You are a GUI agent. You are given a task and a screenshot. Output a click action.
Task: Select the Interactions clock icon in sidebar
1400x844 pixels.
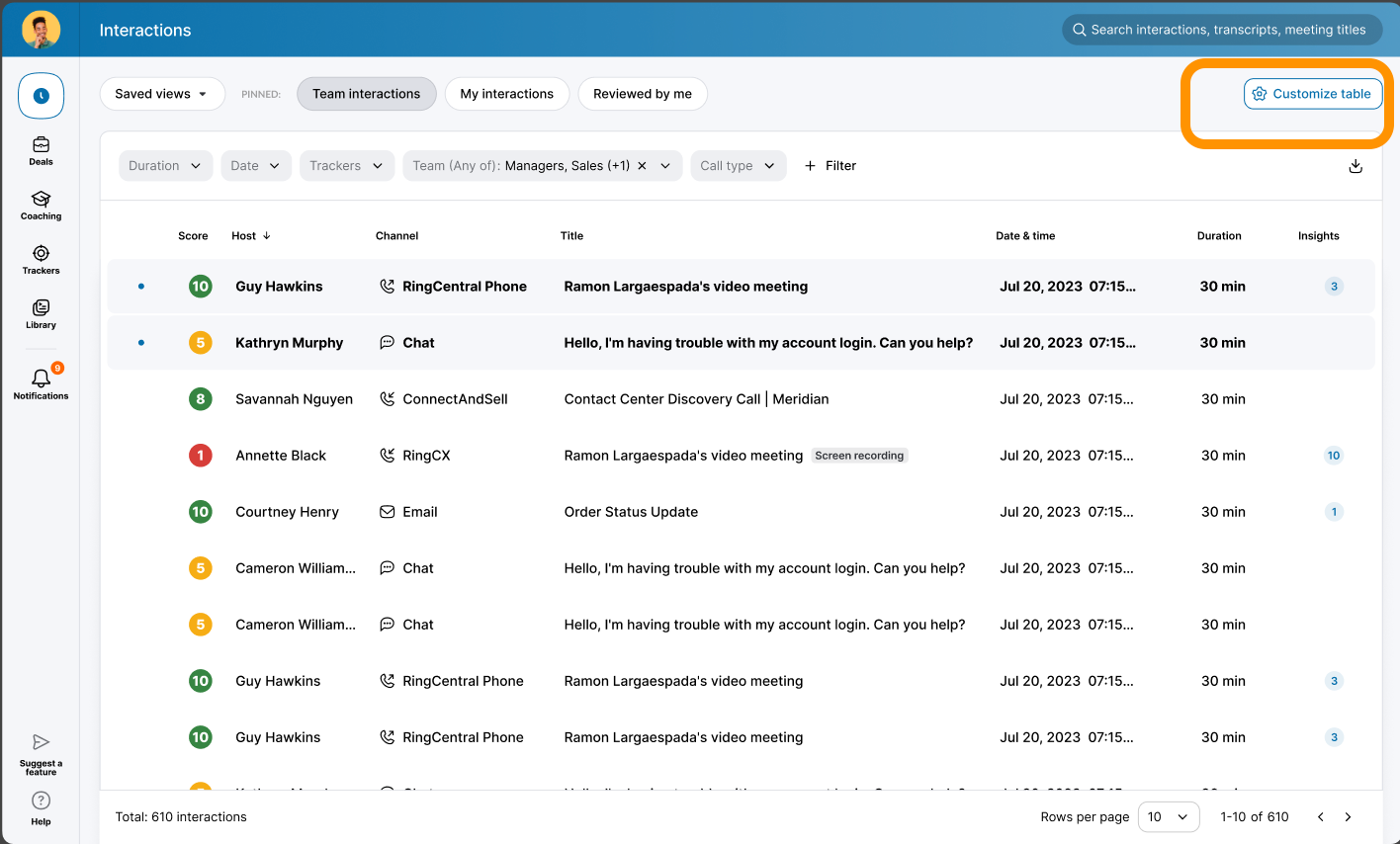[x=41, y=95]
